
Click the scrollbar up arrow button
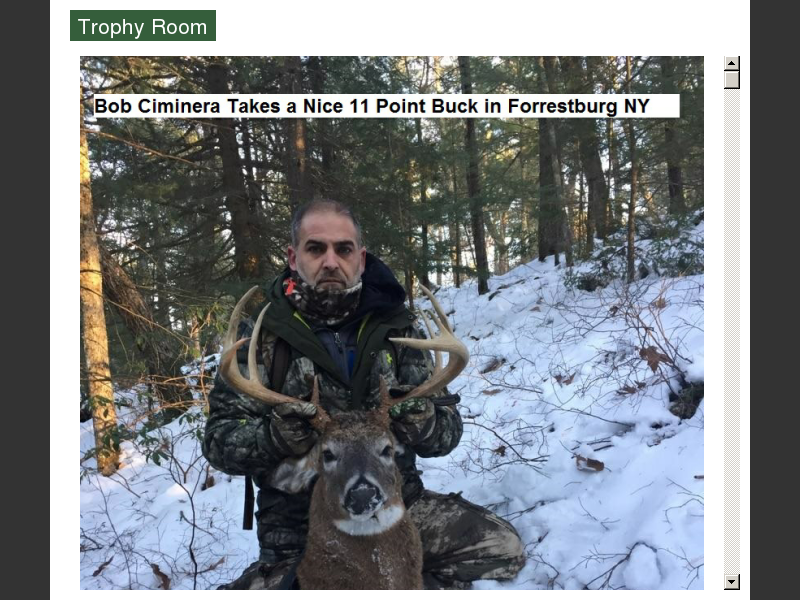(x=732, y=63)
